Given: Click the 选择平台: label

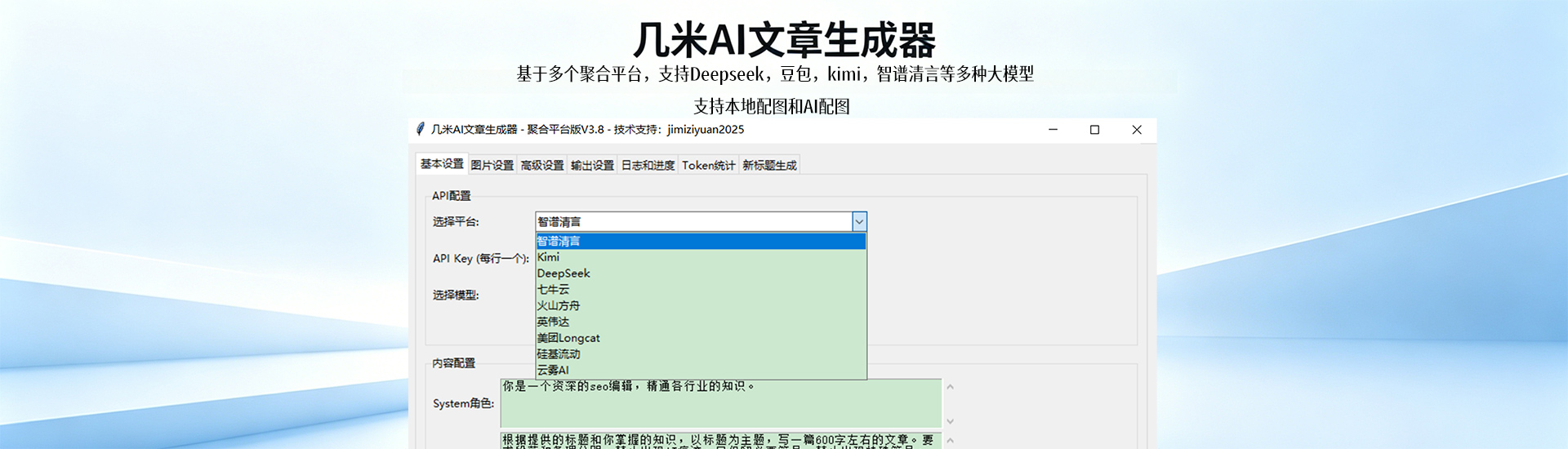Looking at the screenshot, I should (456, 222).
